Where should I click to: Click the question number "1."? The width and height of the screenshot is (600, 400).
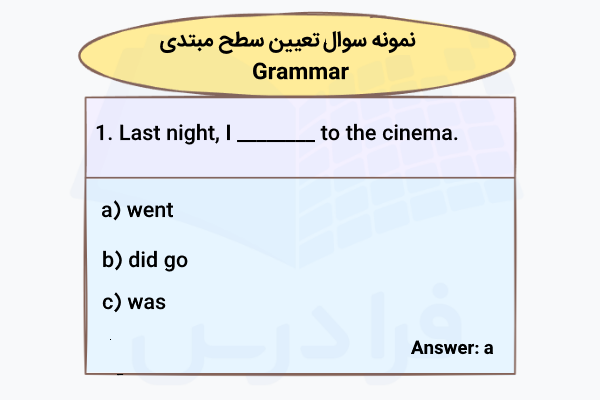tap(102, 133)
